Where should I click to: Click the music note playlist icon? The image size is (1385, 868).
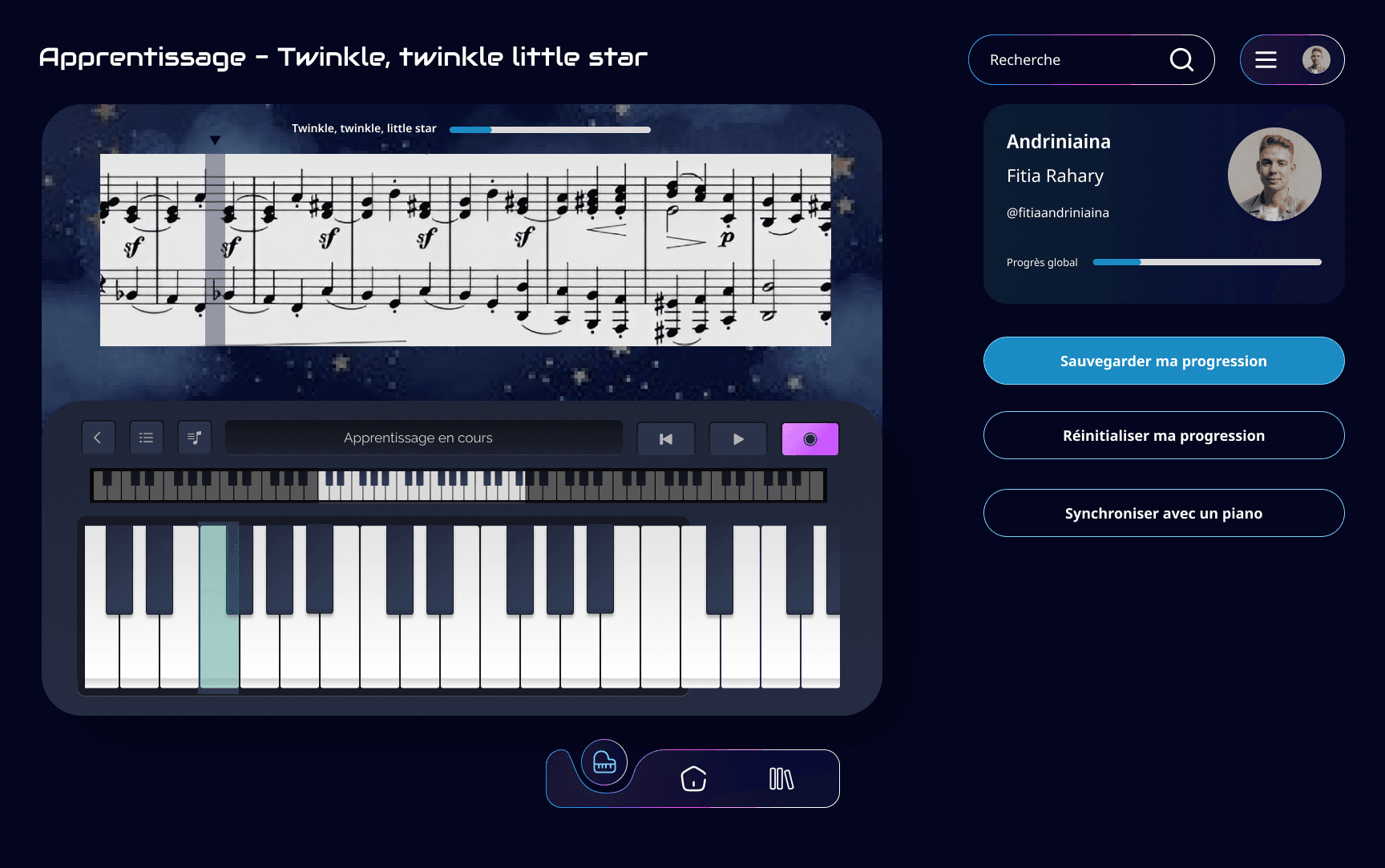click(194, 438)
